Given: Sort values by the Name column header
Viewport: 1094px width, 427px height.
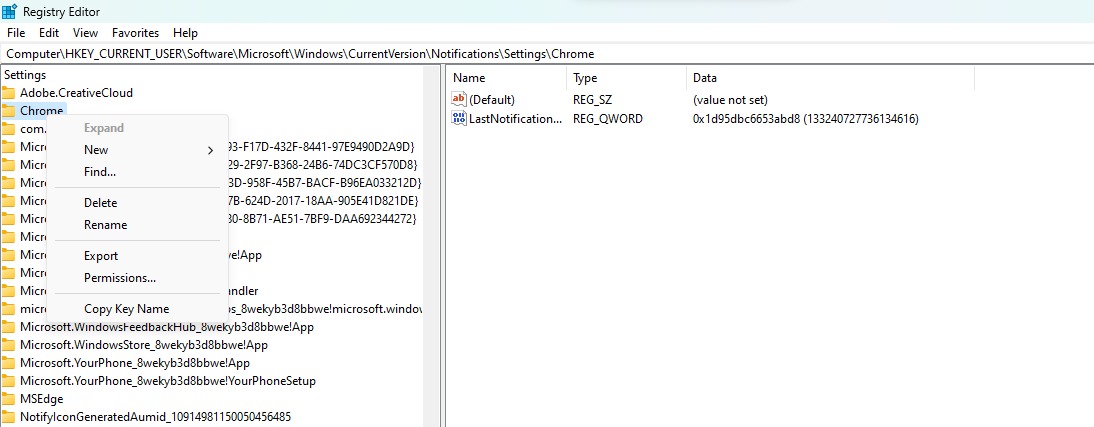Looking at the screenshot, I should (x=469, y=78).
